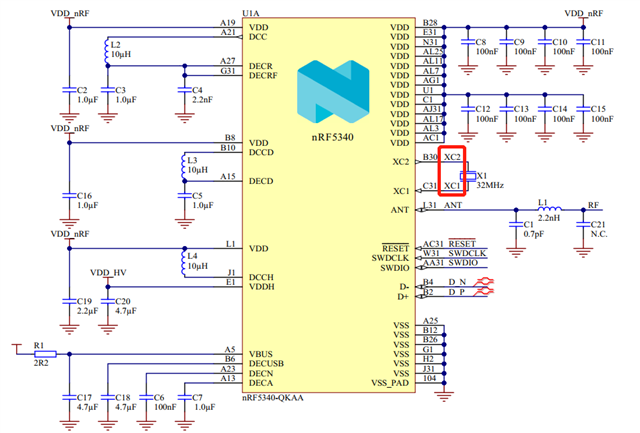The height and width of the screenshot is (433, 640).
Task: Click the VDD_HV power label
Action: [108, 273]
